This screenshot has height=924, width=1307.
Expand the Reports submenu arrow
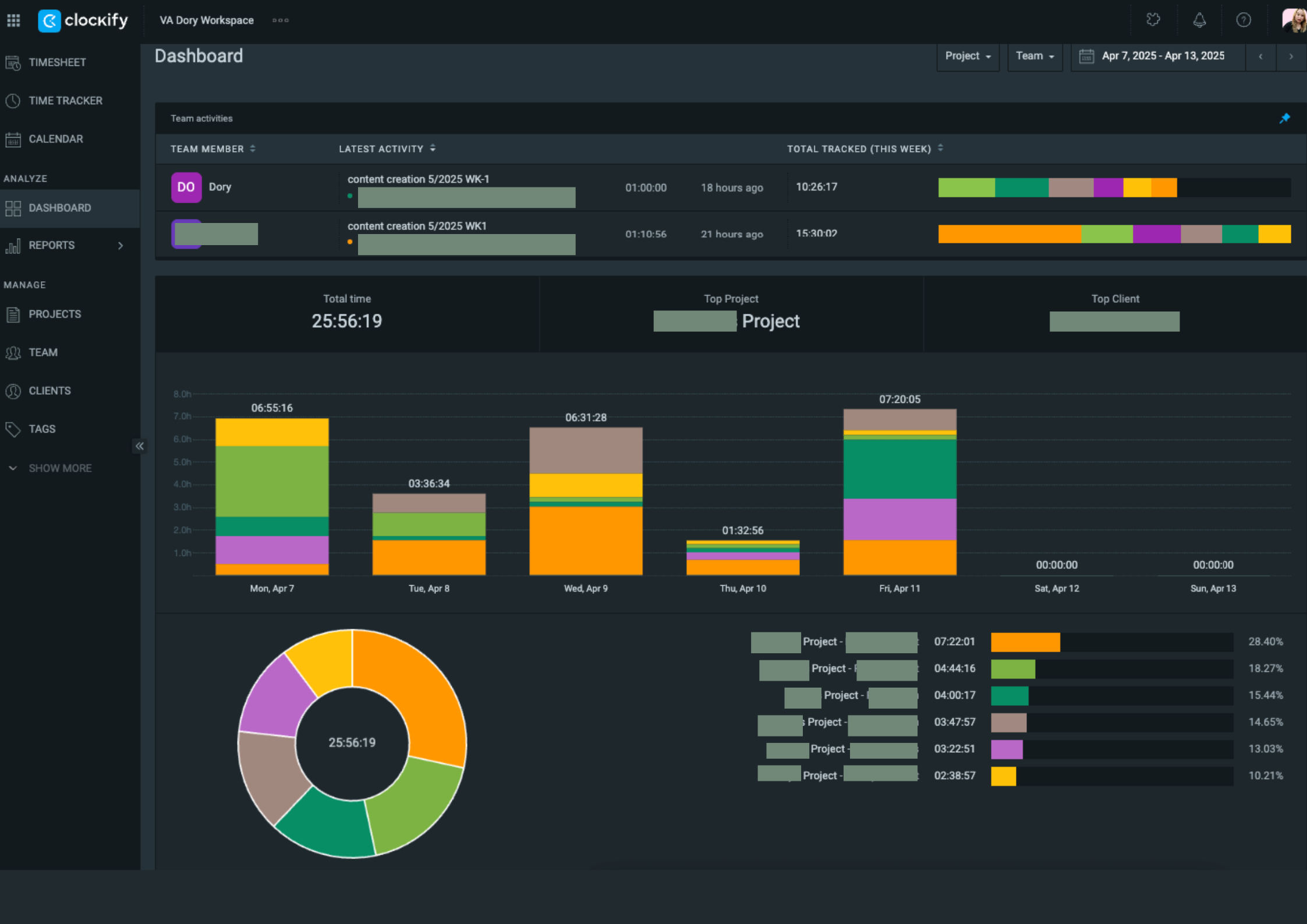point(121,246)
